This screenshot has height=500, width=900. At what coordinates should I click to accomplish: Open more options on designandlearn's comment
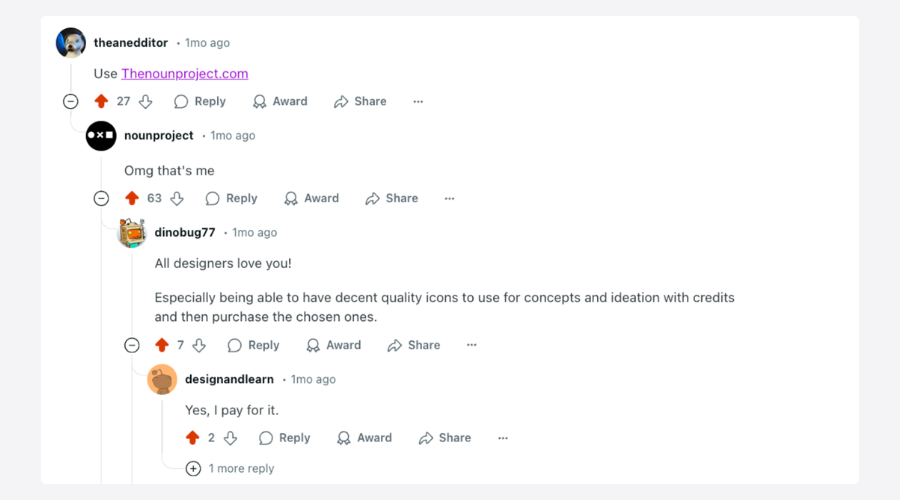pyautogui.click(x=503, y=438)
